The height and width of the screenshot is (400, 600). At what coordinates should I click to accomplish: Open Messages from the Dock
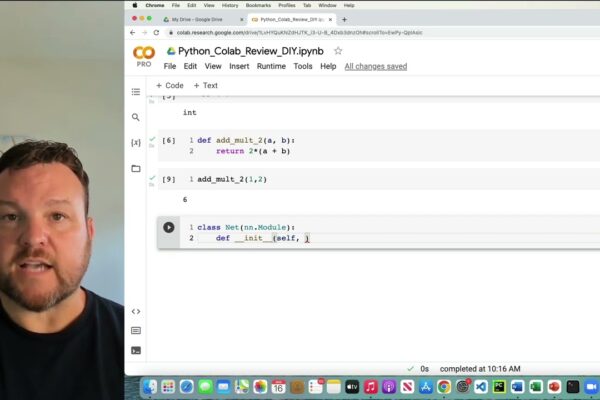(x=205, y=387)
